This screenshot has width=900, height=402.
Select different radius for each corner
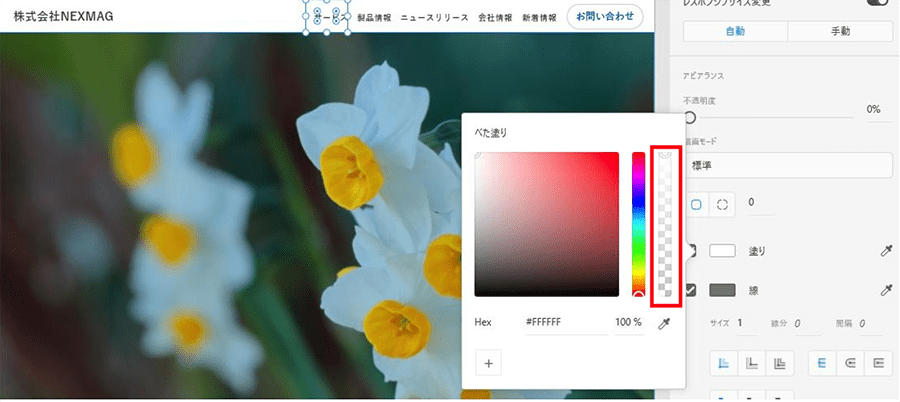click(722, 204)
